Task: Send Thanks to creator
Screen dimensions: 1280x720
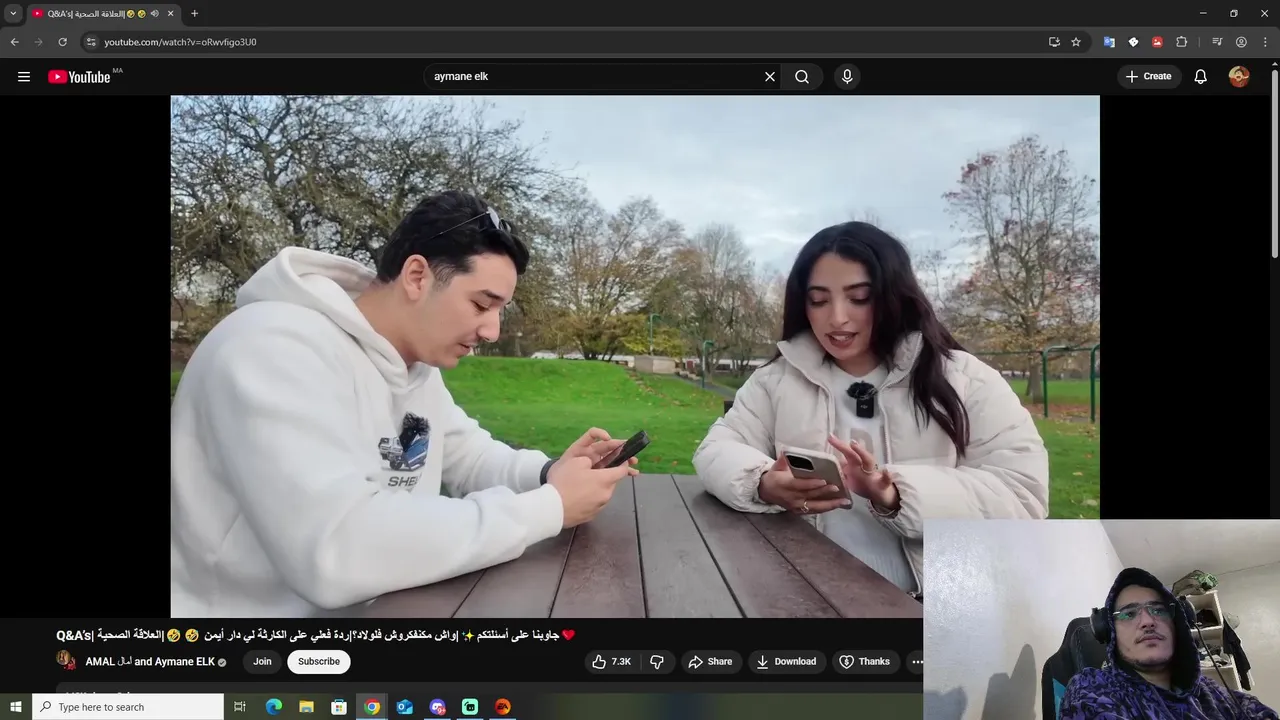Action: (865, 661)
